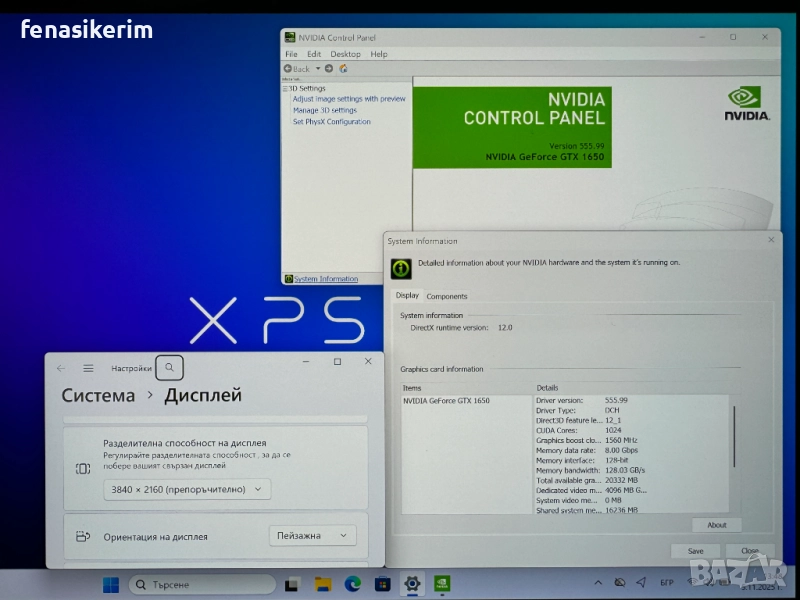The height and width of the screenshot is (600, 800).
Task: Click the System Information link icon
Action: pos(289,279)
